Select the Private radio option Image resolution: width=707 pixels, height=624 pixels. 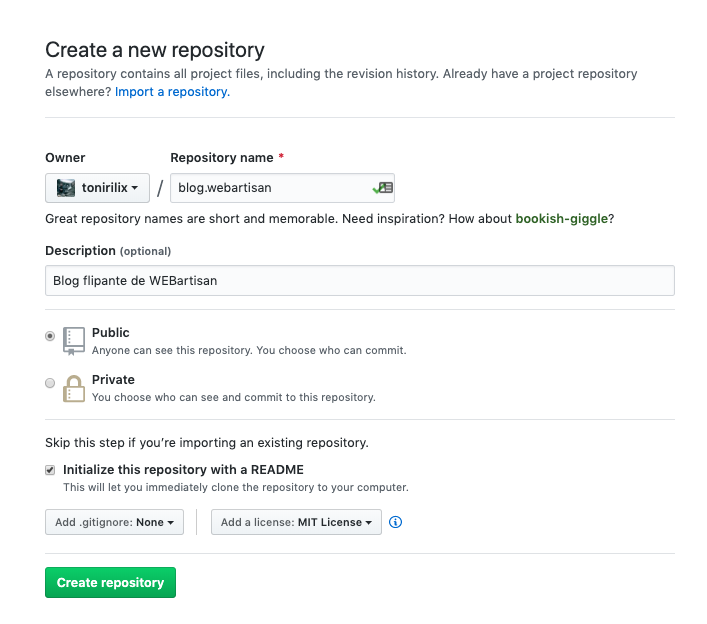coord(50,383)
